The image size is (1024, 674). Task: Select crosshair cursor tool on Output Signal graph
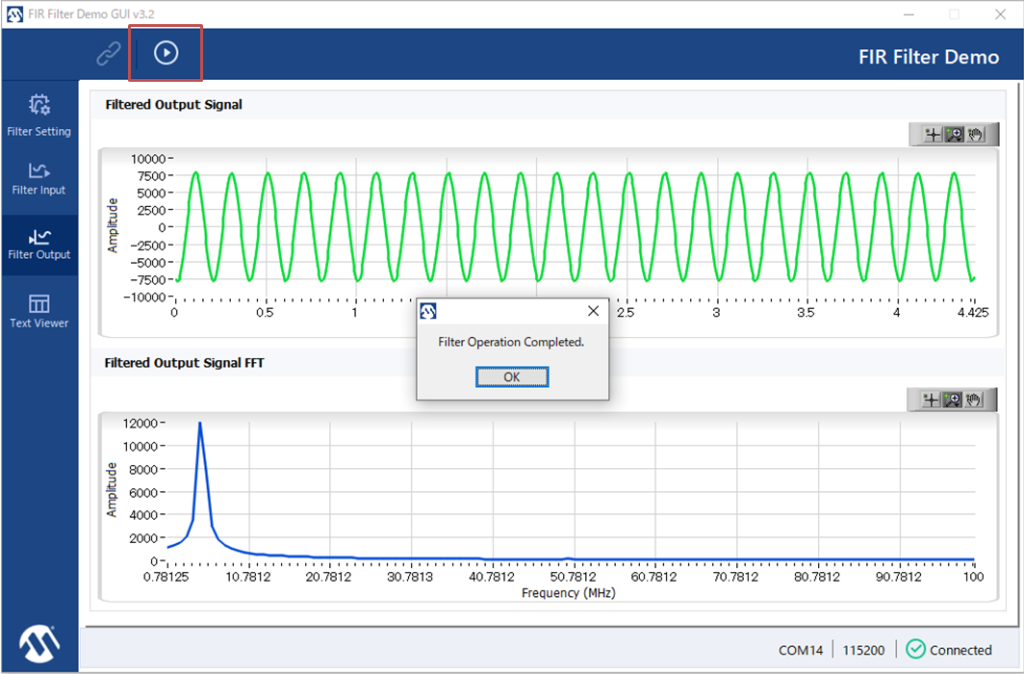click(932, 135)
